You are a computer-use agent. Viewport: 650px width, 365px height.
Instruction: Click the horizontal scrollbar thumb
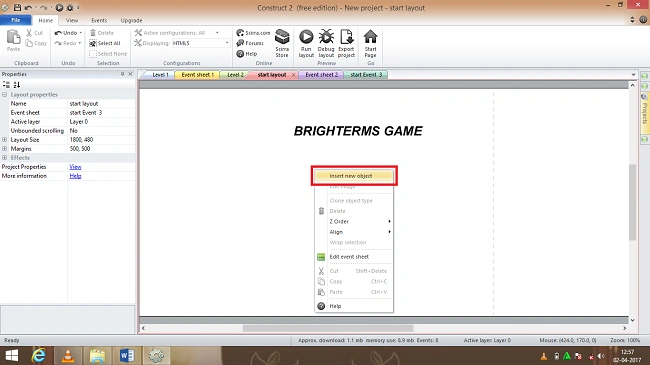(328, 328)
